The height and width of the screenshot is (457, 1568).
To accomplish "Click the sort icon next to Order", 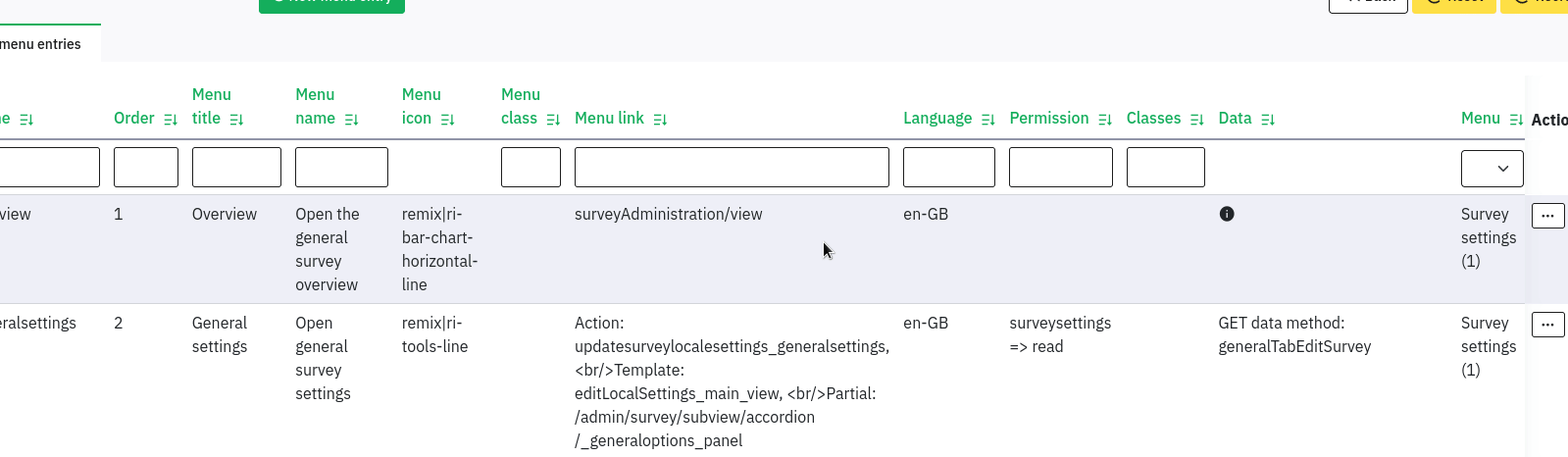I will coord(171,120).
